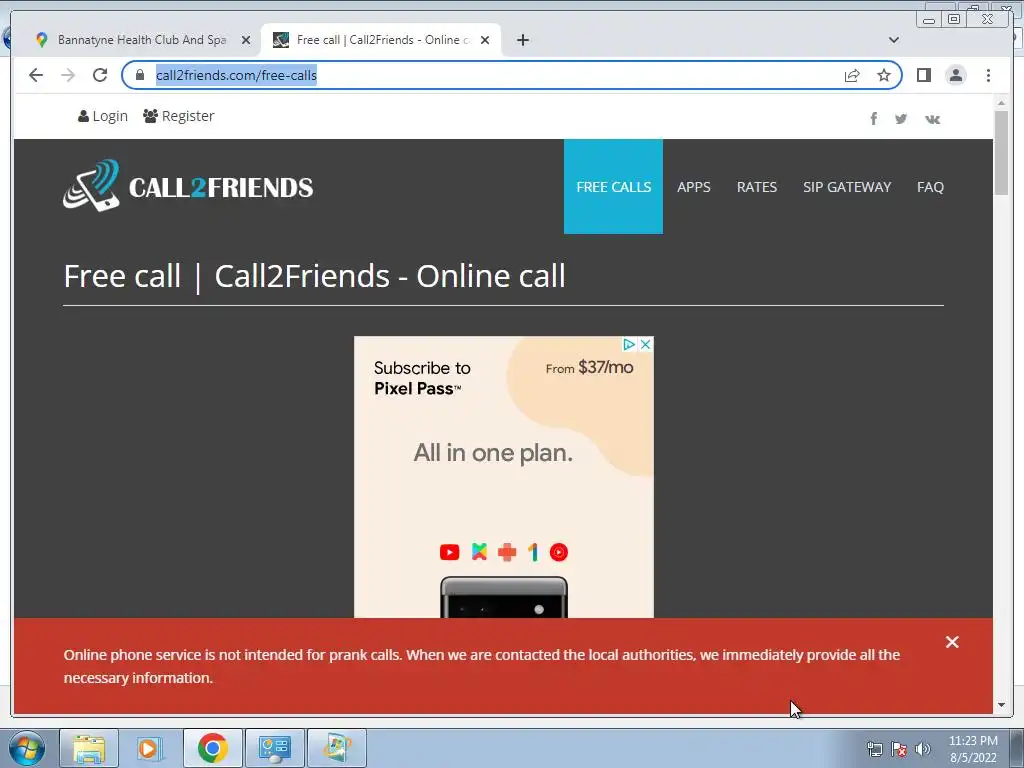
Task: Close the Pixel Pass advertisement
Action: [x=645, y=344]
